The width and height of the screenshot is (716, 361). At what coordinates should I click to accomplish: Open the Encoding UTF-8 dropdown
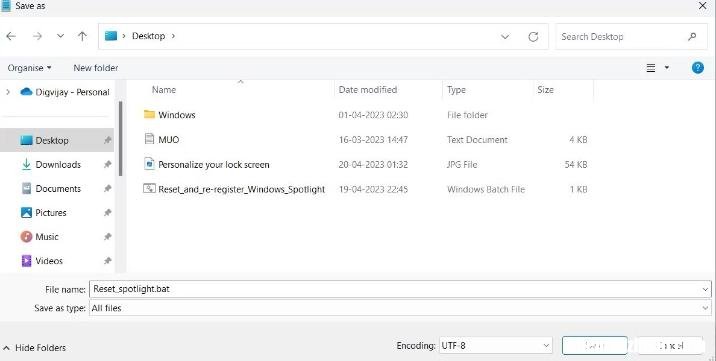pos(495,346)
